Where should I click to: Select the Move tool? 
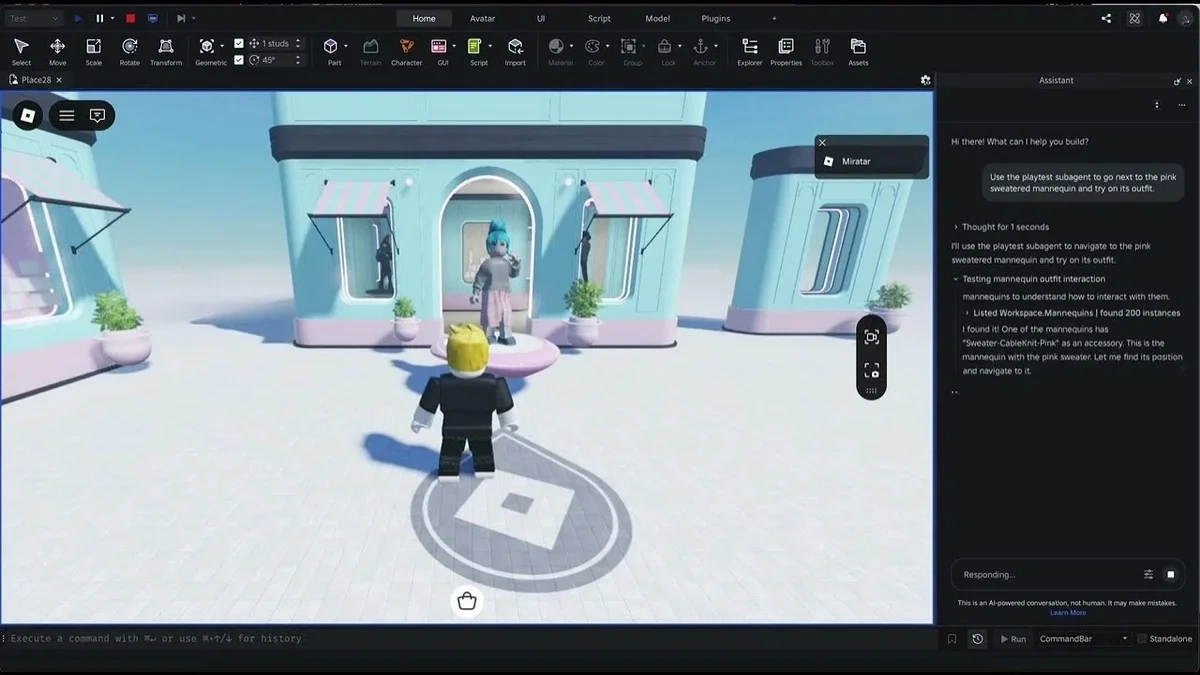pyautogui.click(x=57, y=50)
